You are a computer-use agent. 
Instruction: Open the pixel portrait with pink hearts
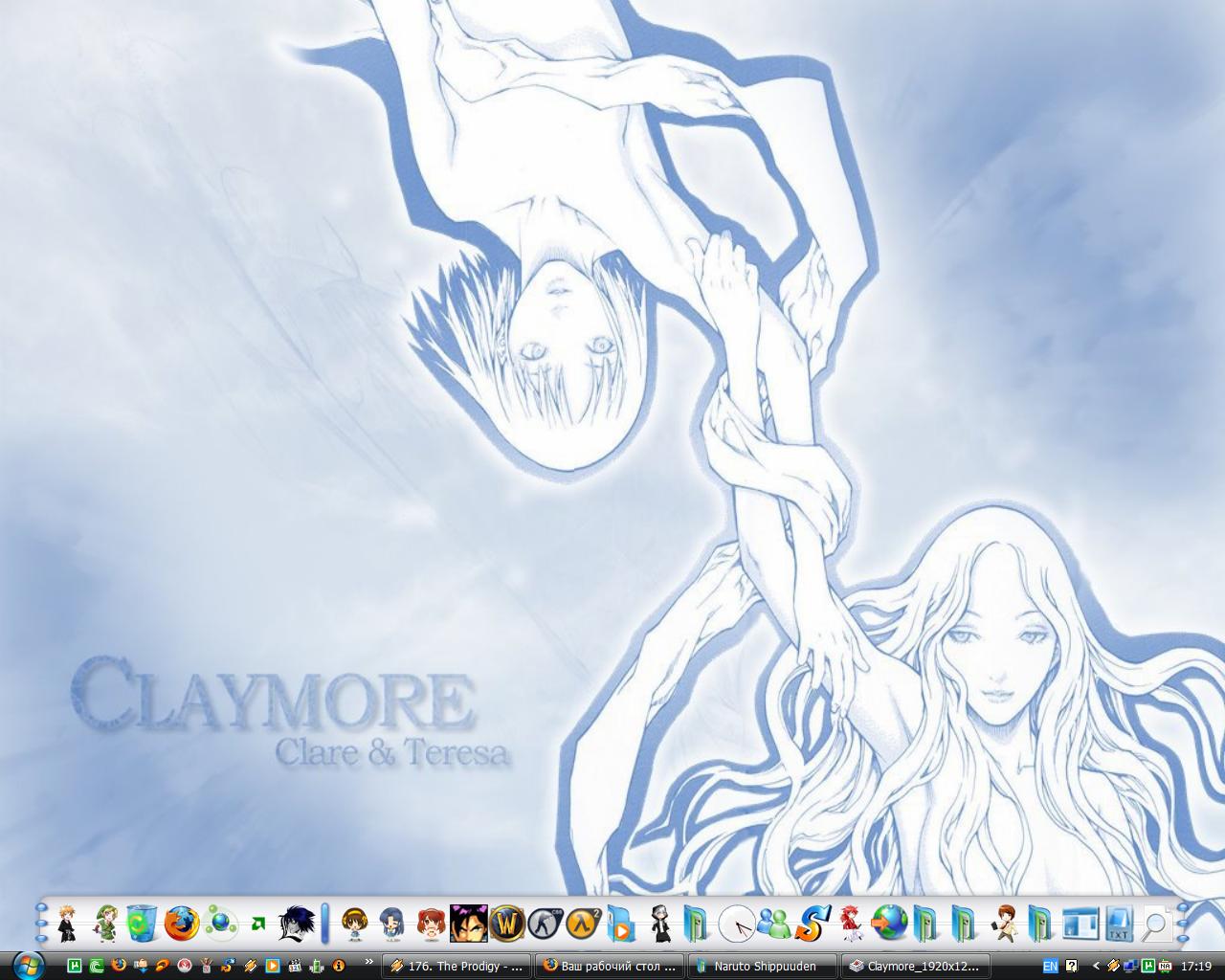click(x=469, y=924)
